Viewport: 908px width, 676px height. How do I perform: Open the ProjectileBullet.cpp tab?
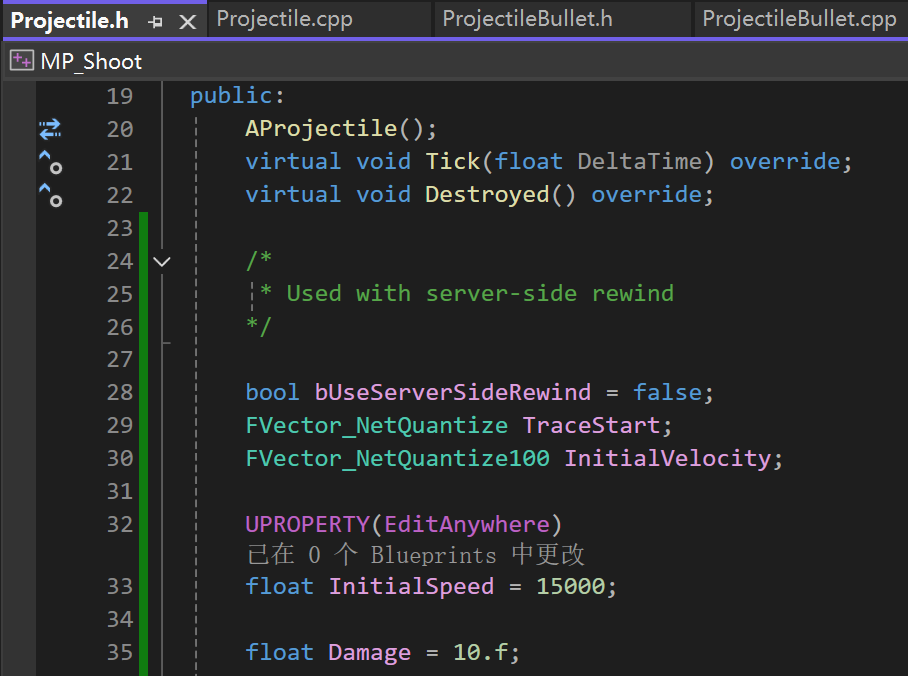[x=799, y=19]
